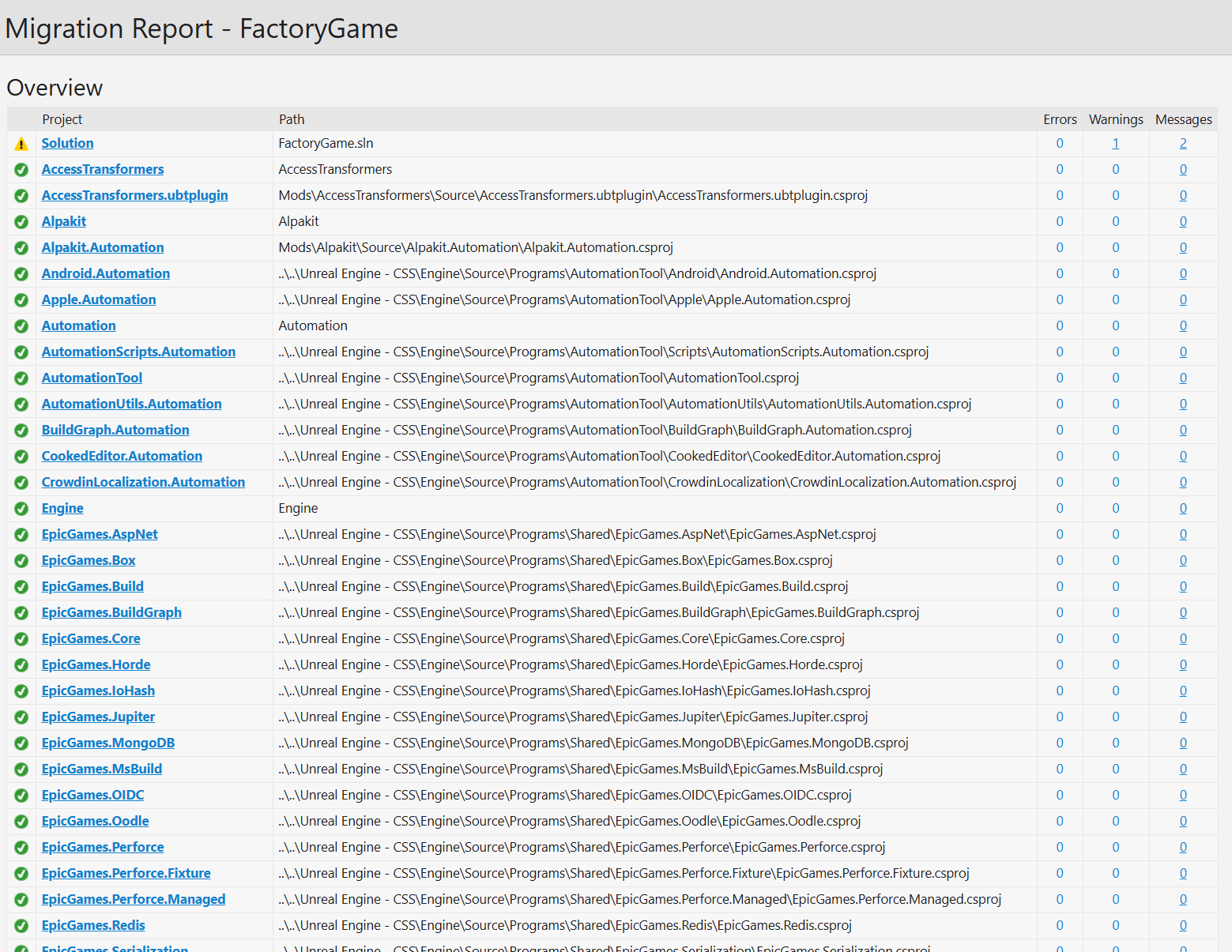
Task: Follow the EpicGames.Box link
Action: (89, 560)
